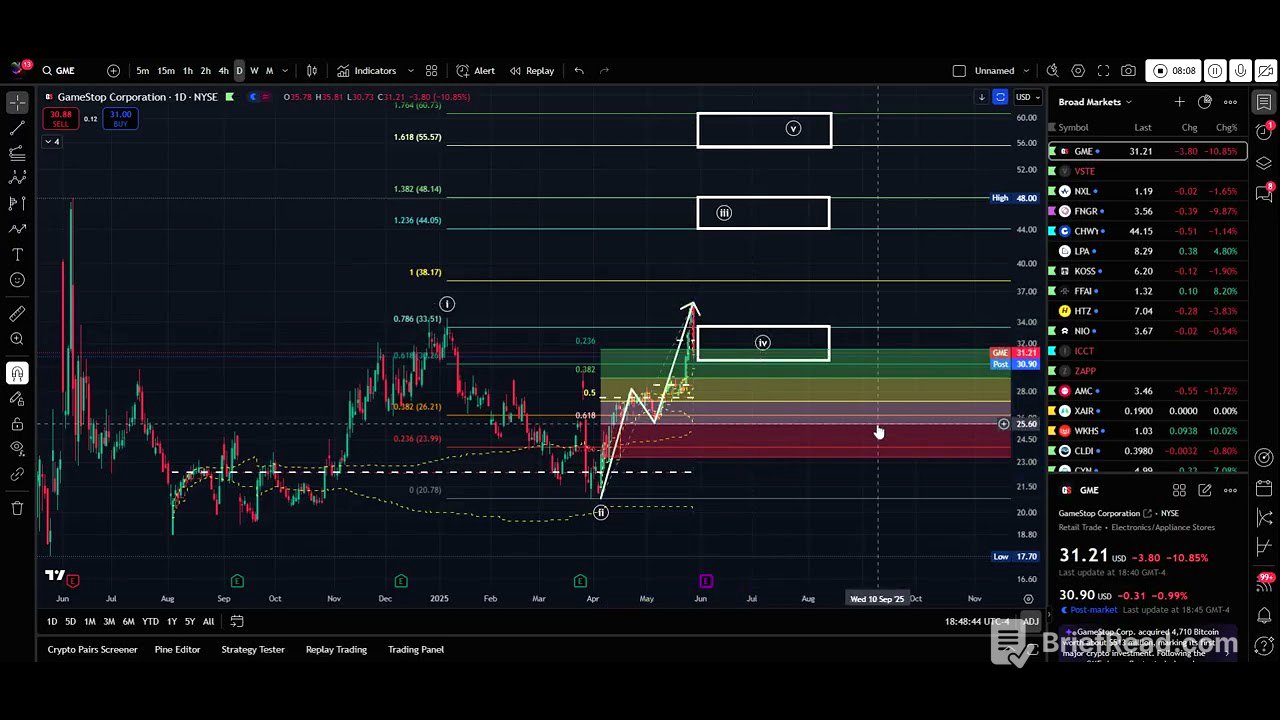The width and height of the screenshot is (1280, 720).
Task: Select the text annotation tool
Action: click(17, 254)
